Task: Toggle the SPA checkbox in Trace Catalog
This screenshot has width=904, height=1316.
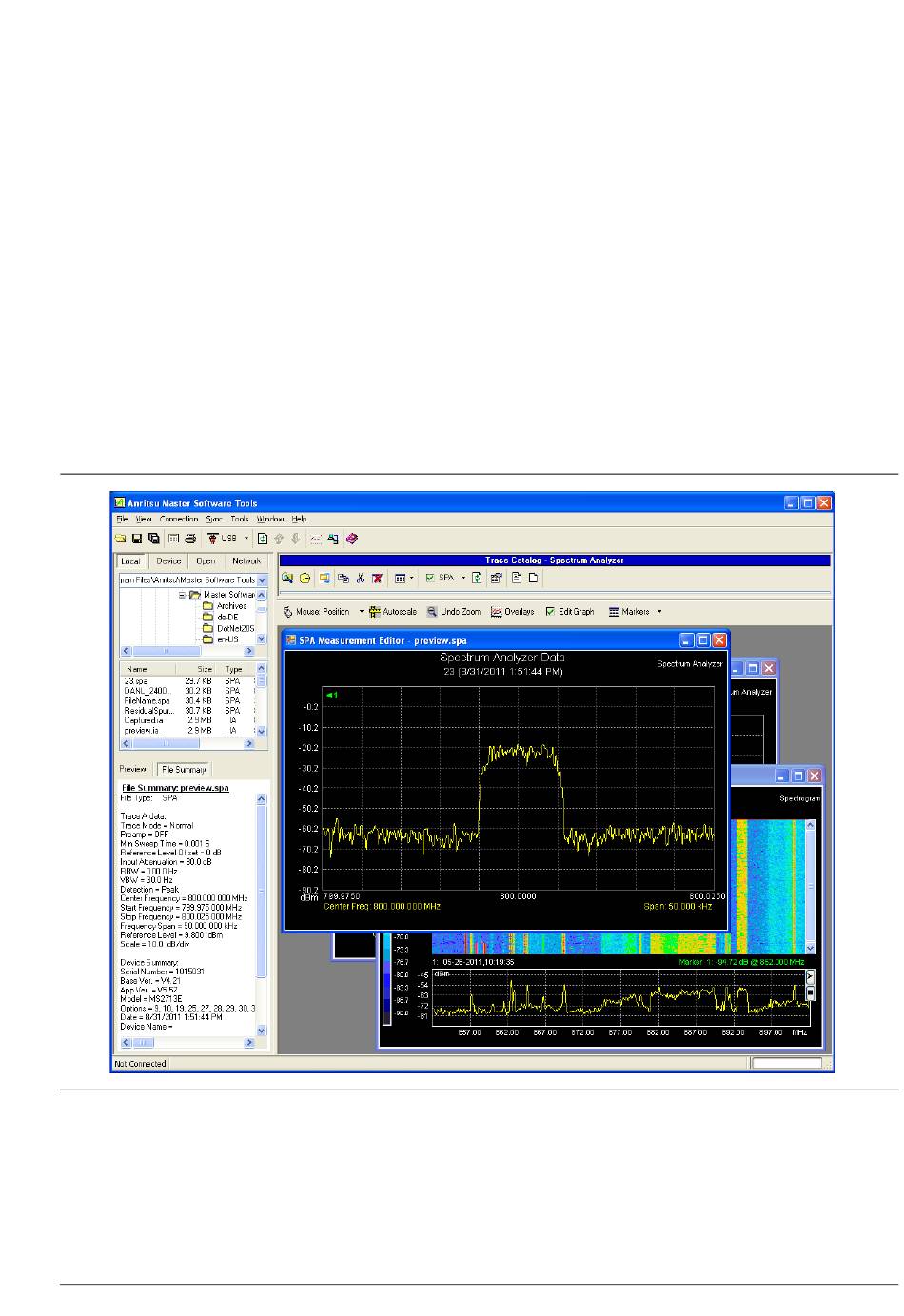Action: 430,578
